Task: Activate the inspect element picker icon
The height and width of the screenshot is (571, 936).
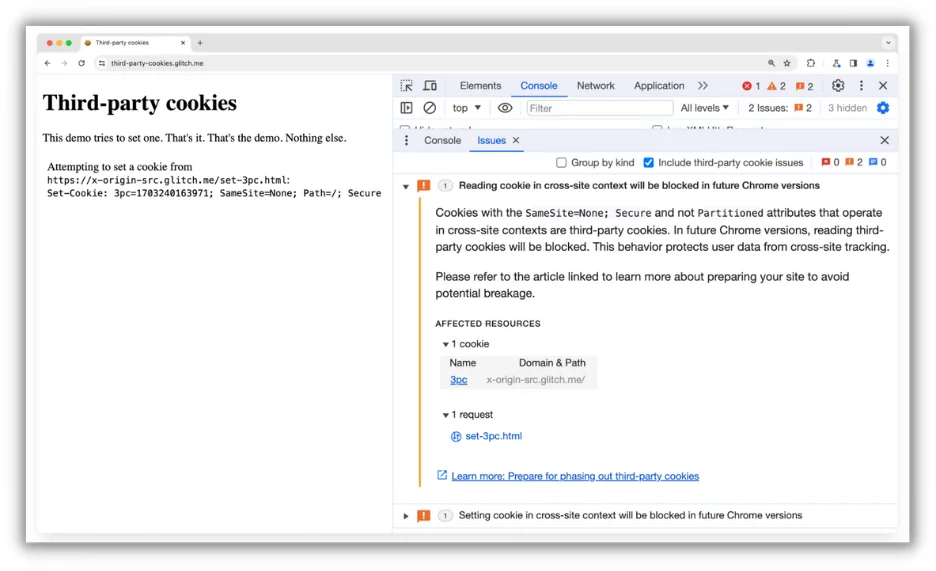Action: click(x=407, y=86)
